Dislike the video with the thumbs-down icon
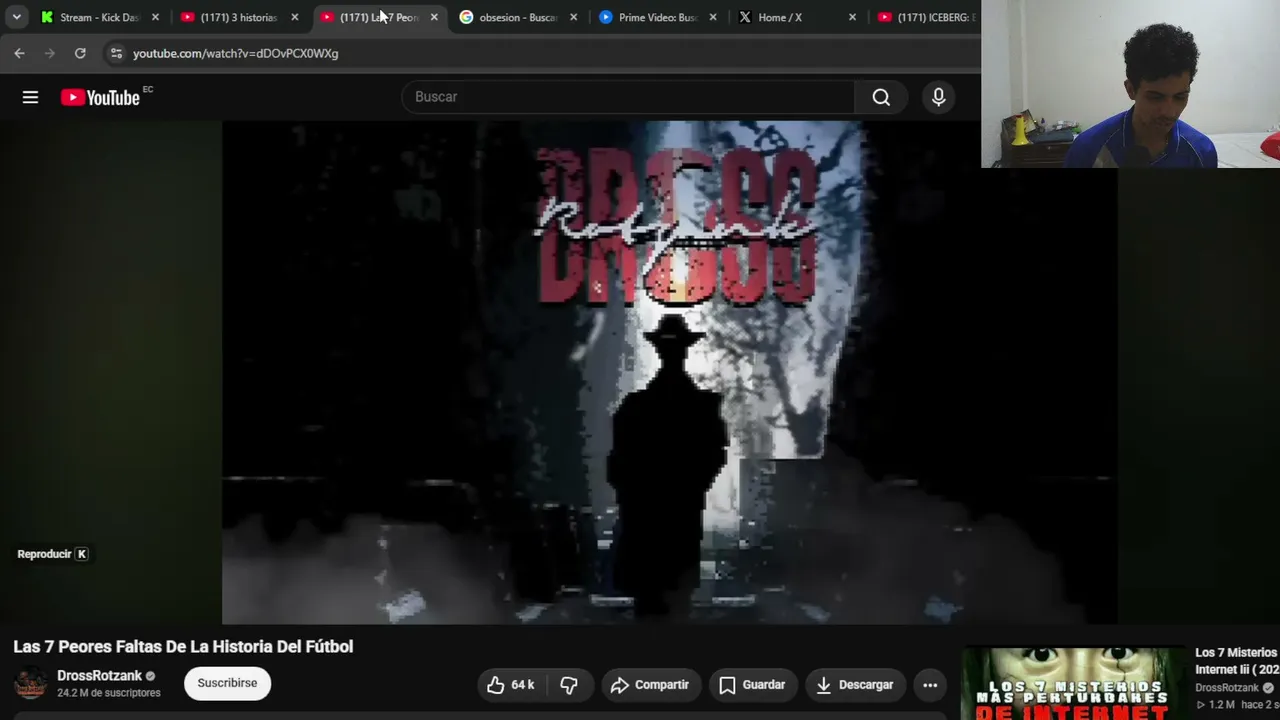Screen dimensions: 1280x720 [569, 685]
